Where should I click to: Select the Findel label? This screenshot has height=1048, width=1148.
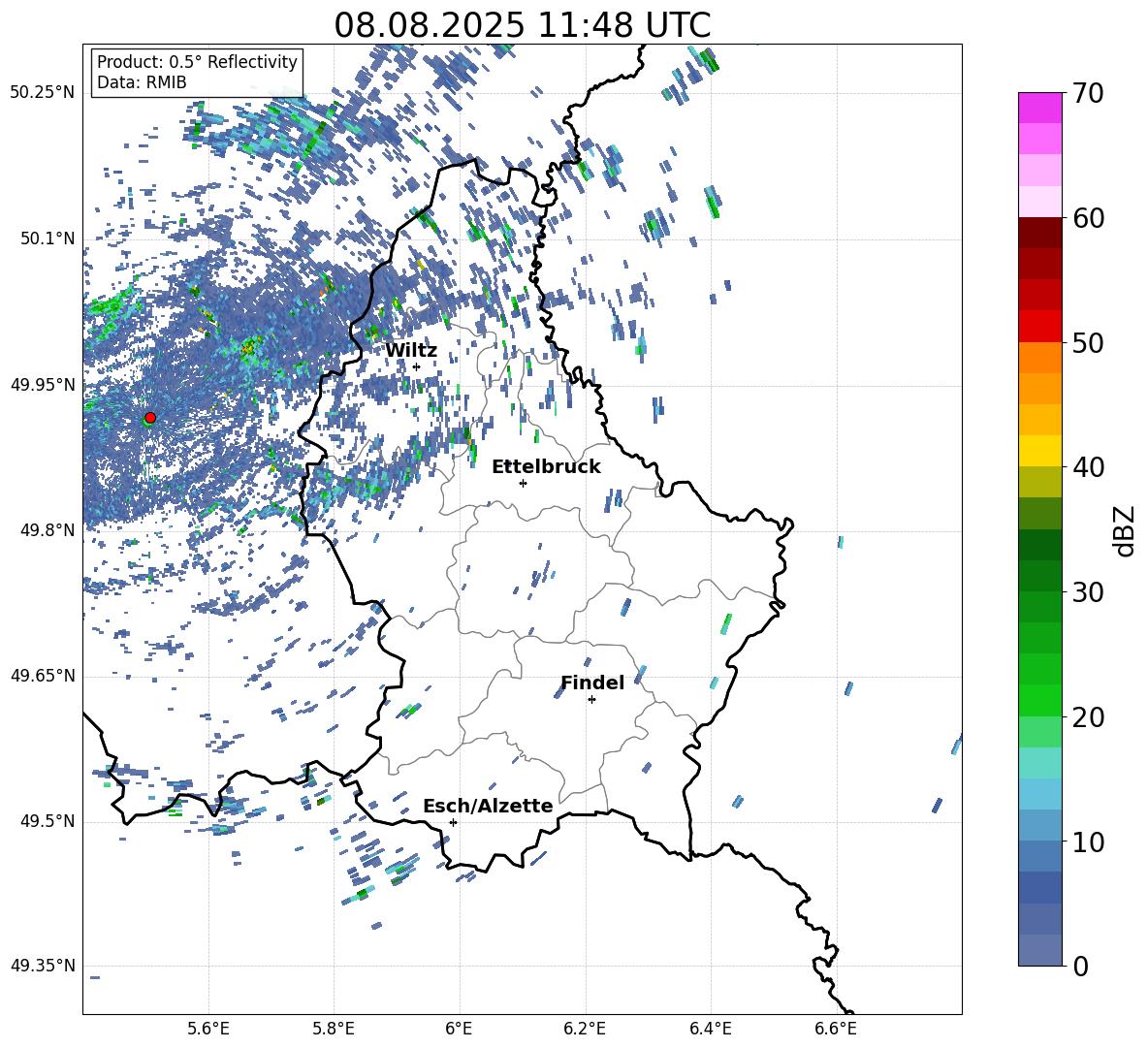pos(592,683)
